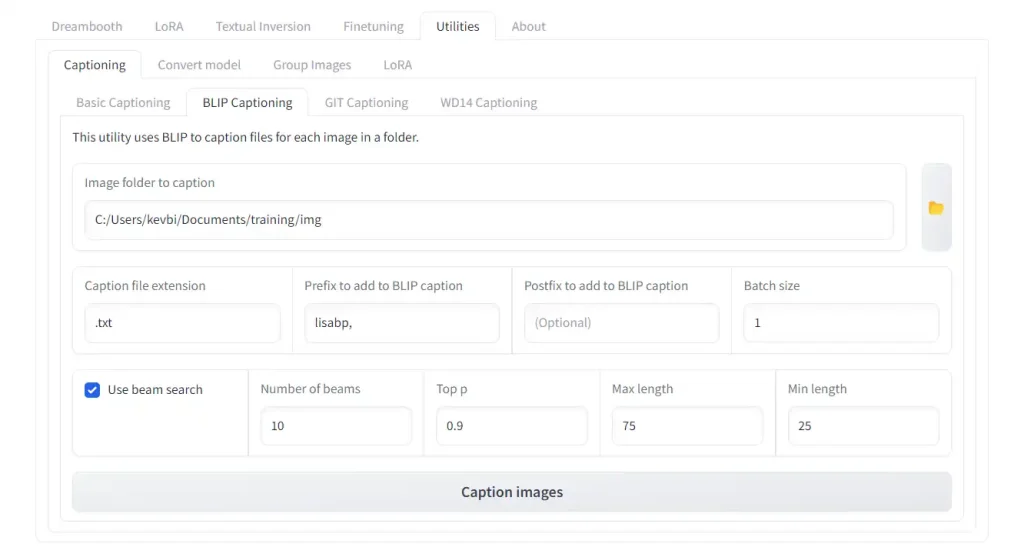Focus the Max length input
This screenshot has height=554, width=1024.
click(x=687, y=426)
